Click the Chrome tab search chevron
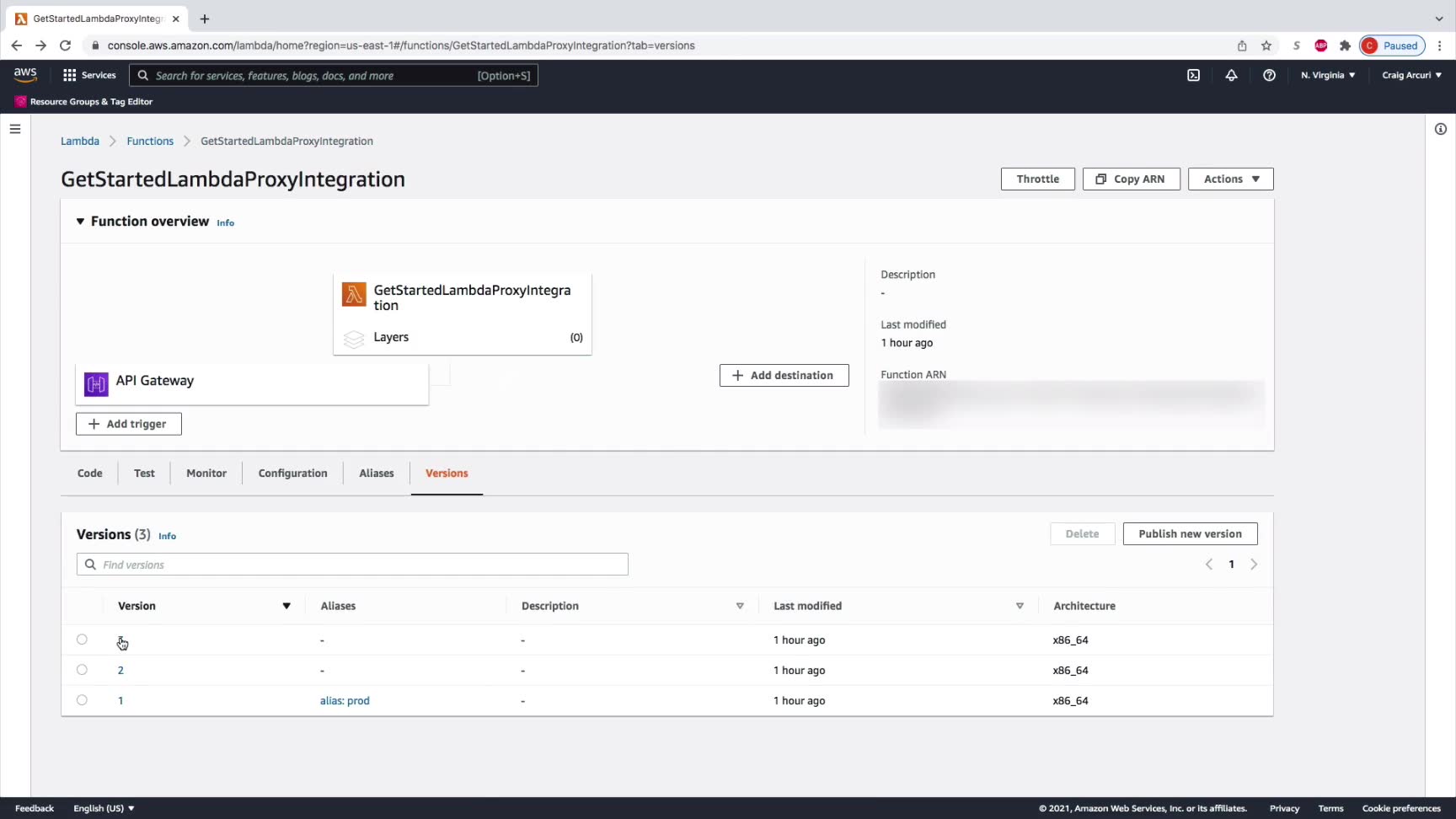The width and height of the screenshot is (1456, 819). coord(1439,19)
